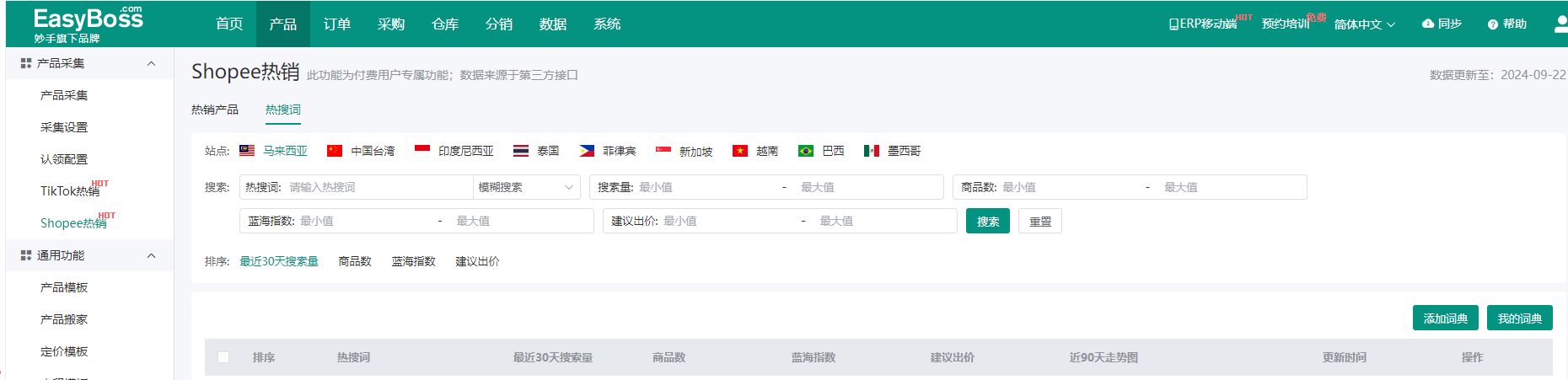Click the 同步 cloud sync icon
The width and height of the screenshot is (1568, 380).
pyautogui.click(x=1428, y=24)
